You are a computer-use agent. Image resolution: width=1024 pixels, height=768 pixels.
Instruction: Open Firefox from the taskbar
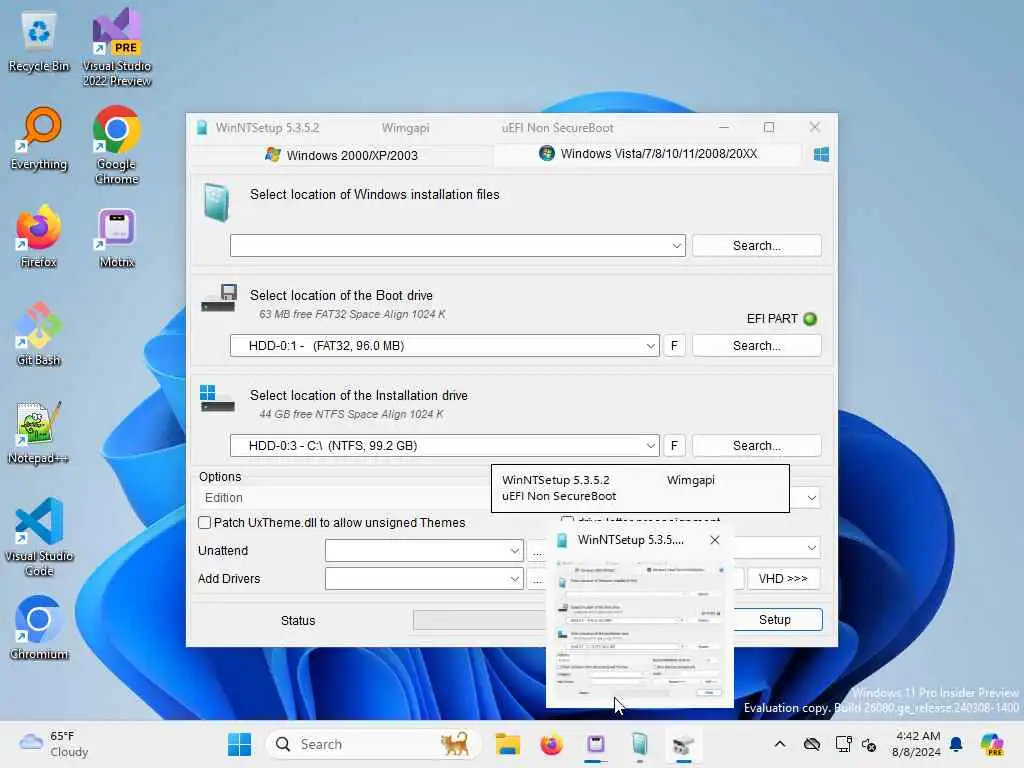point(551,744)
